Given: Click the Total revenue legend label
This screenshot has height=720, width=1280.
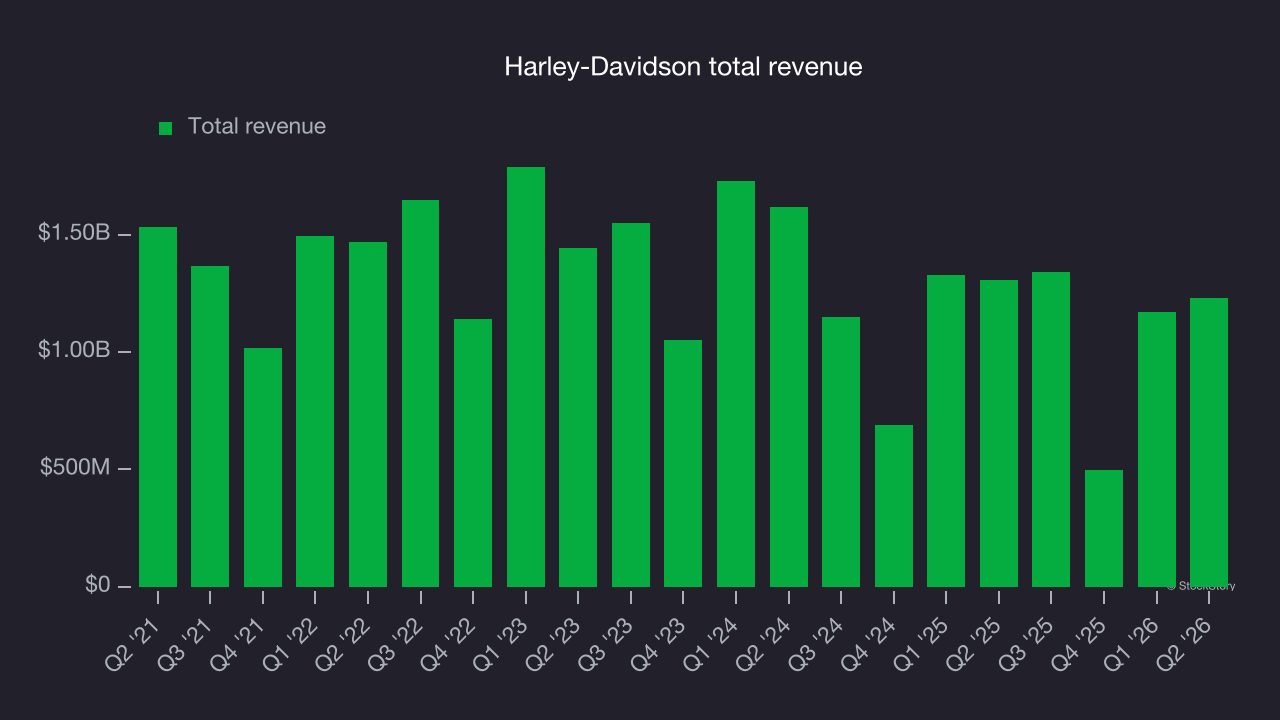Looking at the screenshot, I should click(257, 127).
